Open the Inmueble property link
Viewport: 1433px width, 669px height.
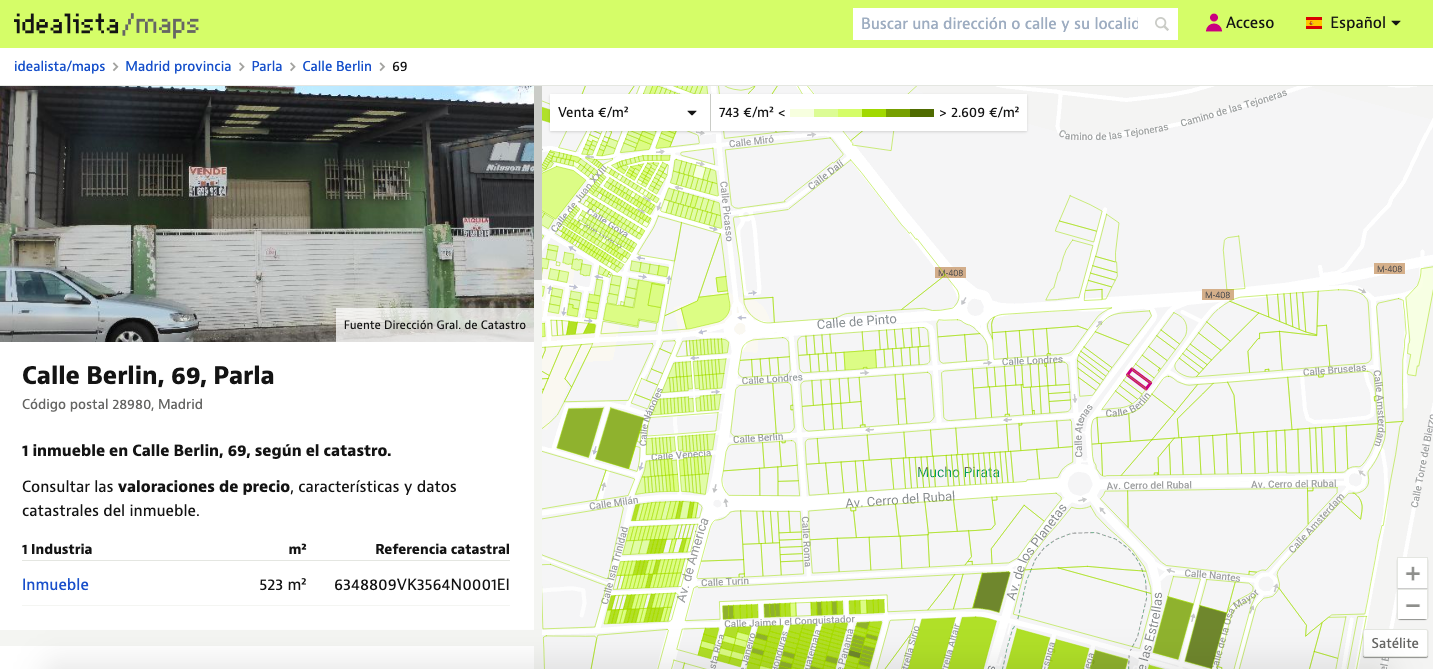pyautogui.click(x=55, y=585)
